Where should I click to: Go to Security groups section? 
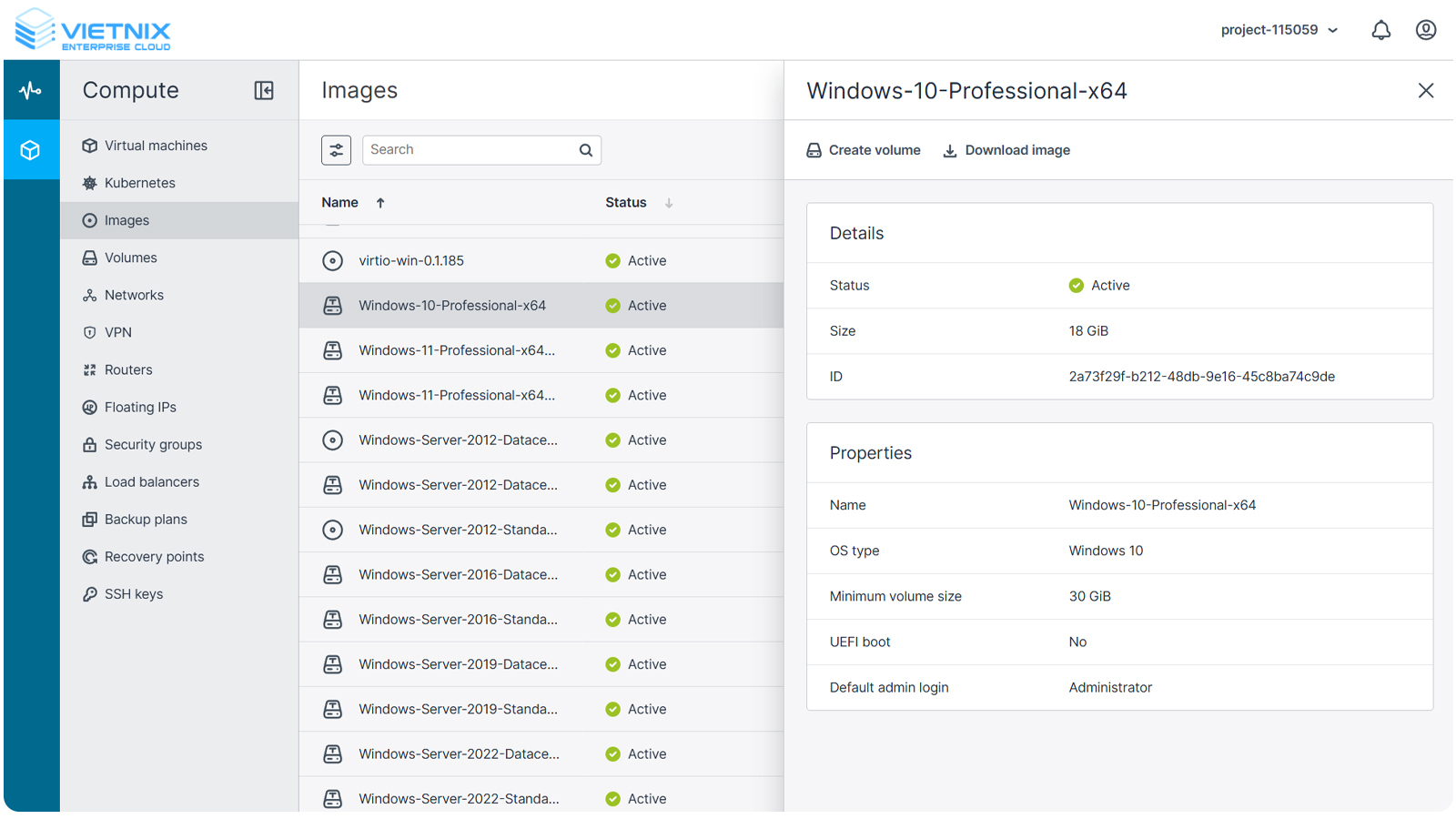153,445
